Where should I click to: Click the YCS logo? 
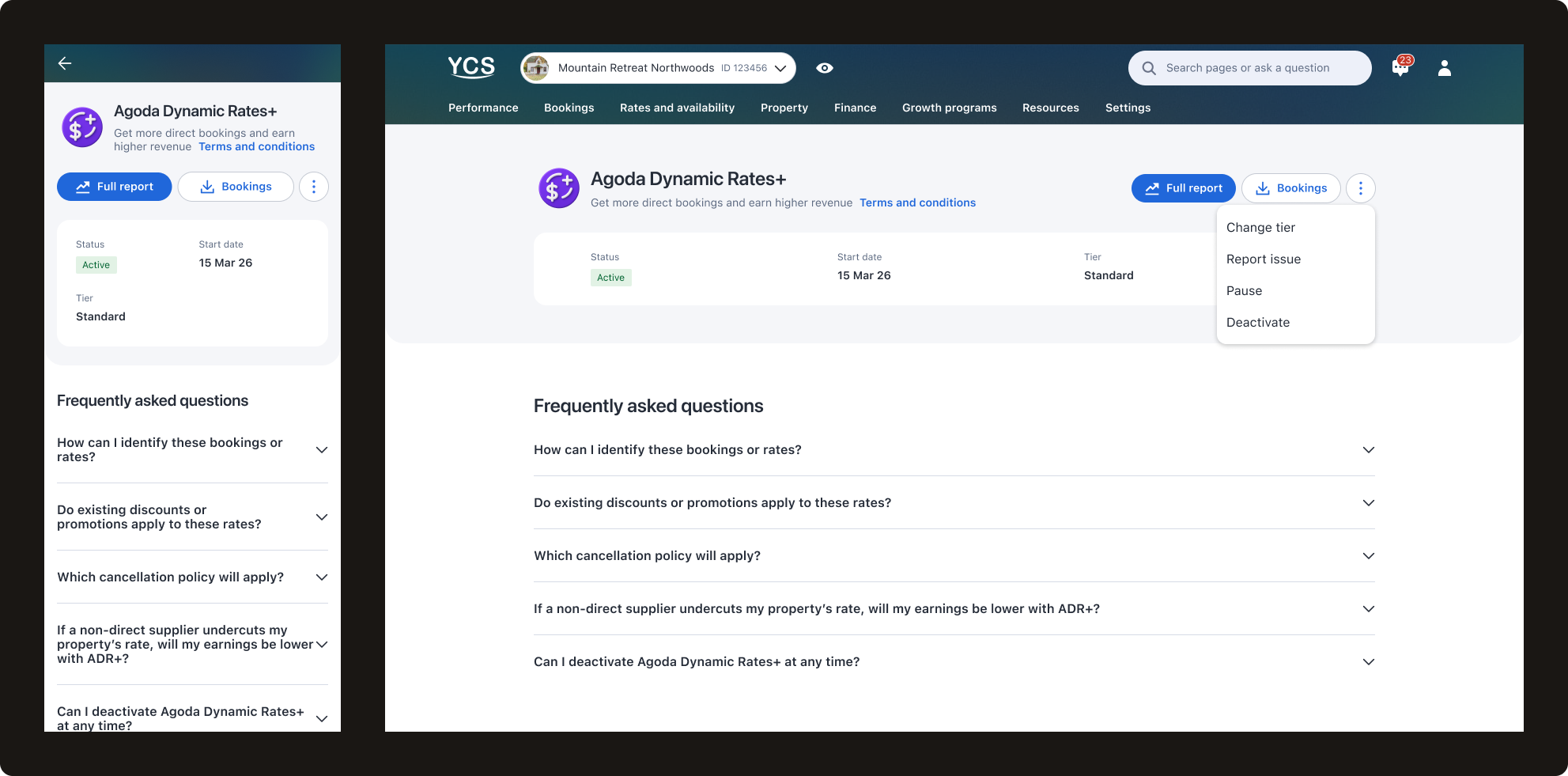[x=471, y=67]
